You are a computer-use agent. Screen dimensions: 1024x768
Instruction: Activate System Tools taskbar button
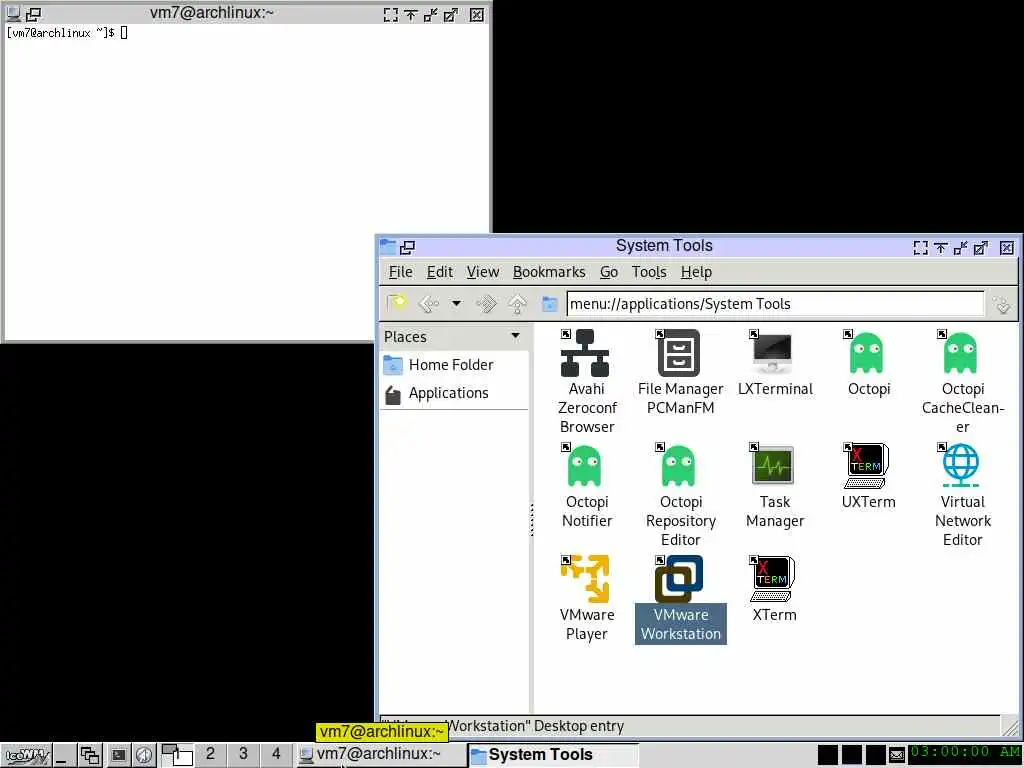(x=552, y=755)
